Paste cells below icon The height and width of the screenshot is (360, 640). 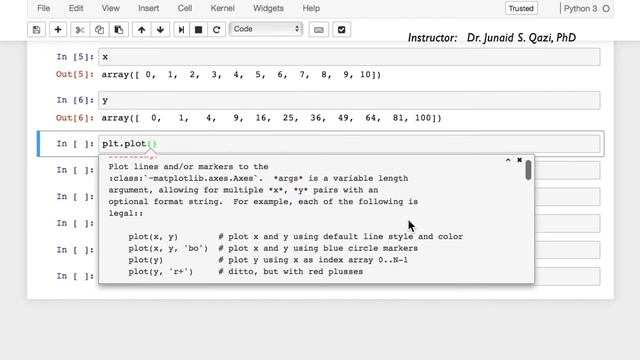pos(119,29)
